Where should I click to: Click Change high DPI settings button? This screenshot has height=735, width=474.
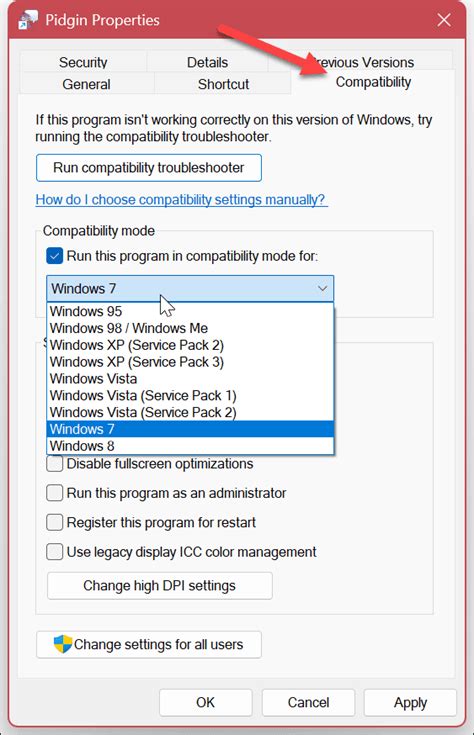159,585
